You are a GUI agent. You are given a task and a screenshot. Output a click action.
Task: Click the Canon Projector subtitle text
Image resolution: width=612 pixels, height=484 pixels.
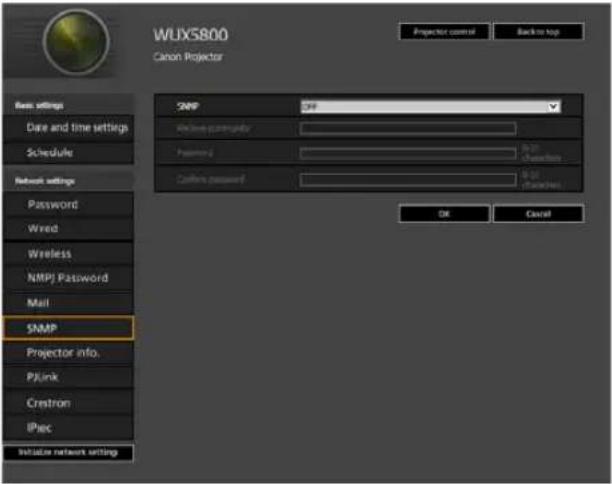188,57
